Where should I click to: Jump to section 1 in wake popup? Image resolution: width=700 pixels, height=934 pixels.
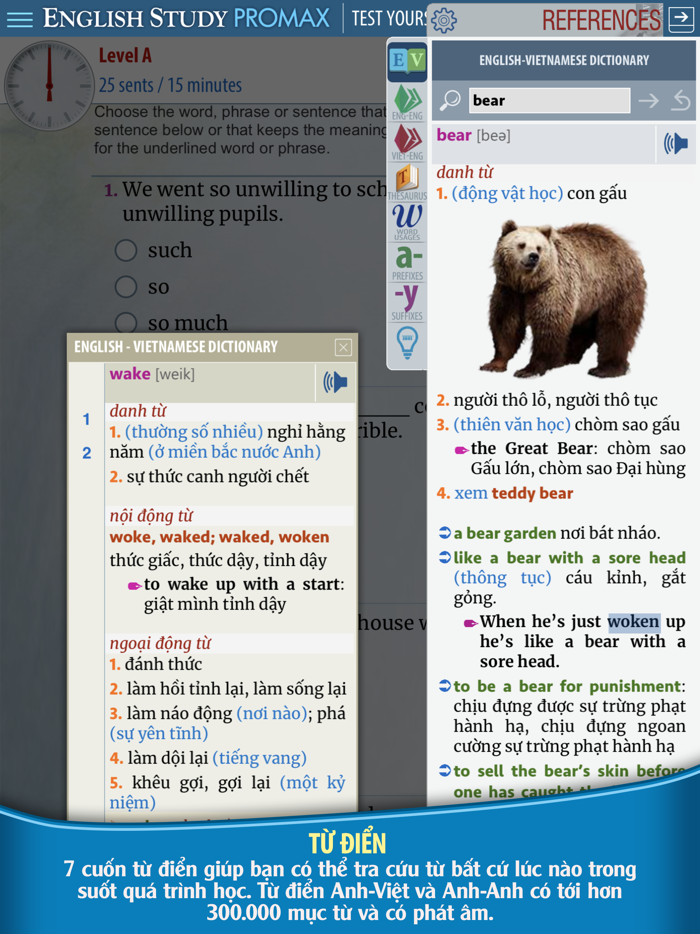[86, 419]
